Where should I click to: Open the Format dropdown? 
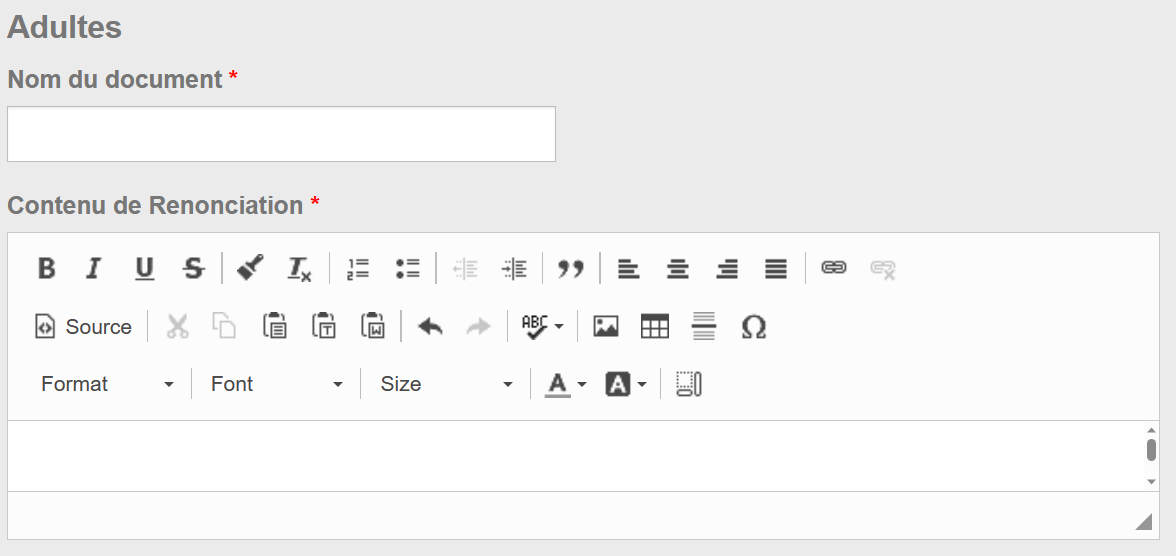[107, 384]
